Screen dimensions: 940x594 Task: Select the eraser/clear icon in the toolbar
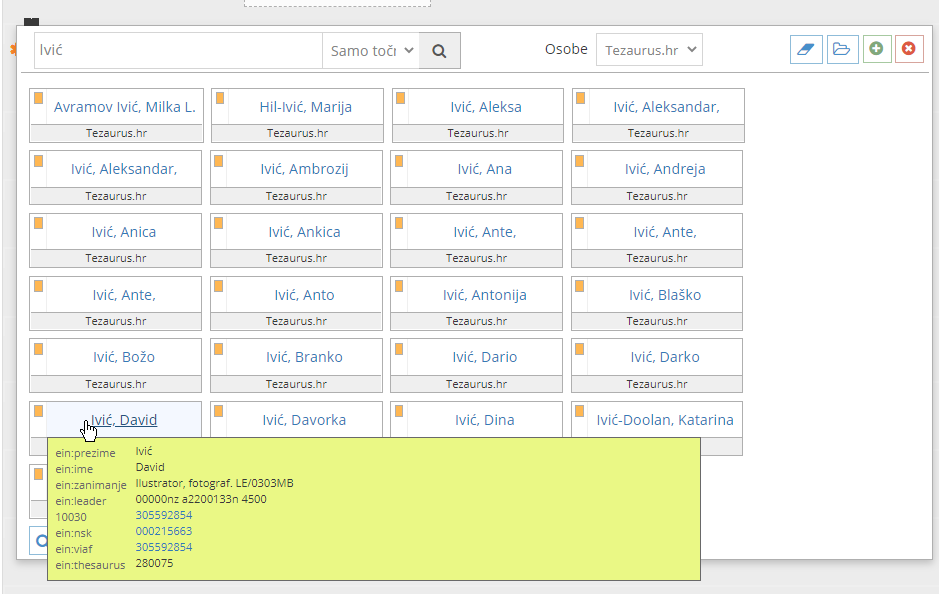click(x=806, y=48)
